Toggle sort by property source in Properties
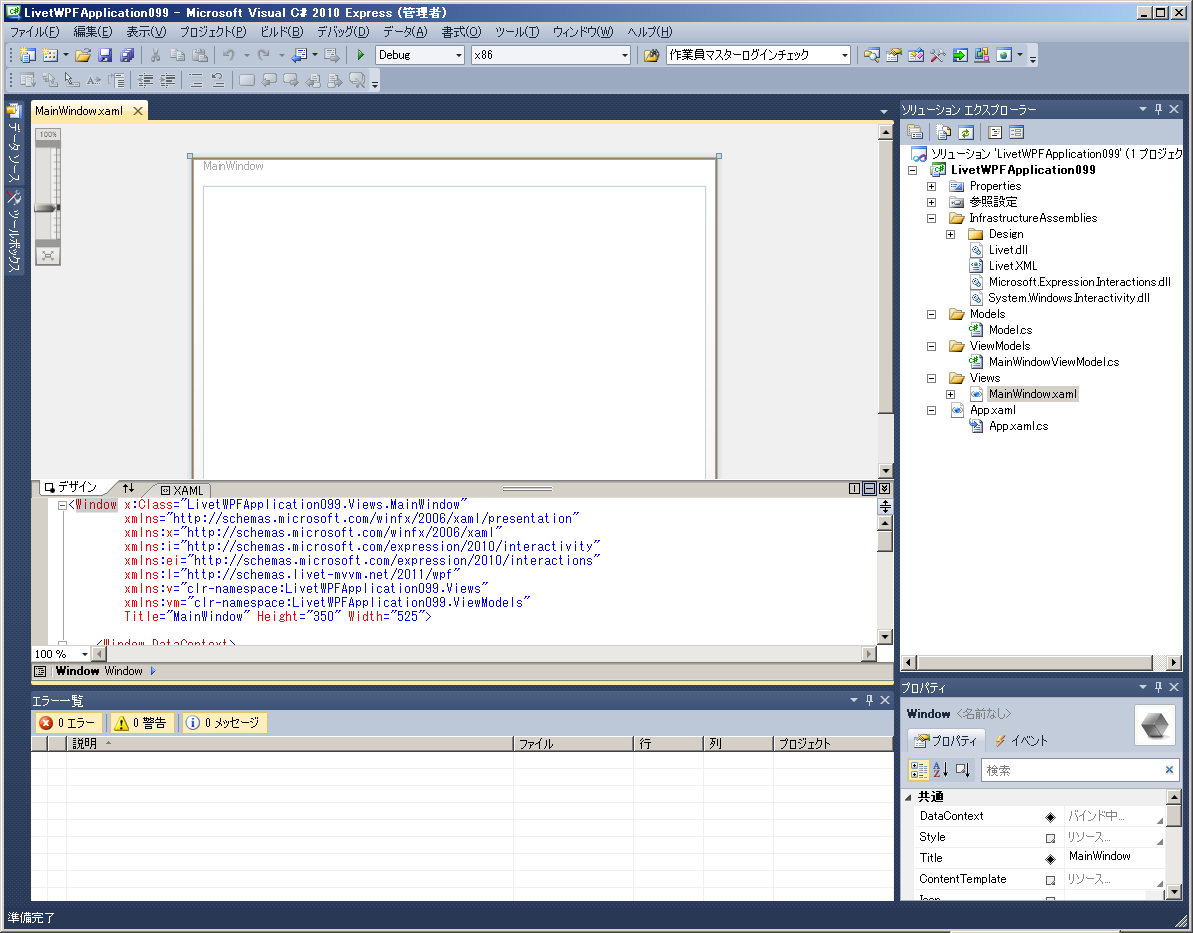Image resolution: width=1193 pixels, height=933 pixels. tap(962, 770)
